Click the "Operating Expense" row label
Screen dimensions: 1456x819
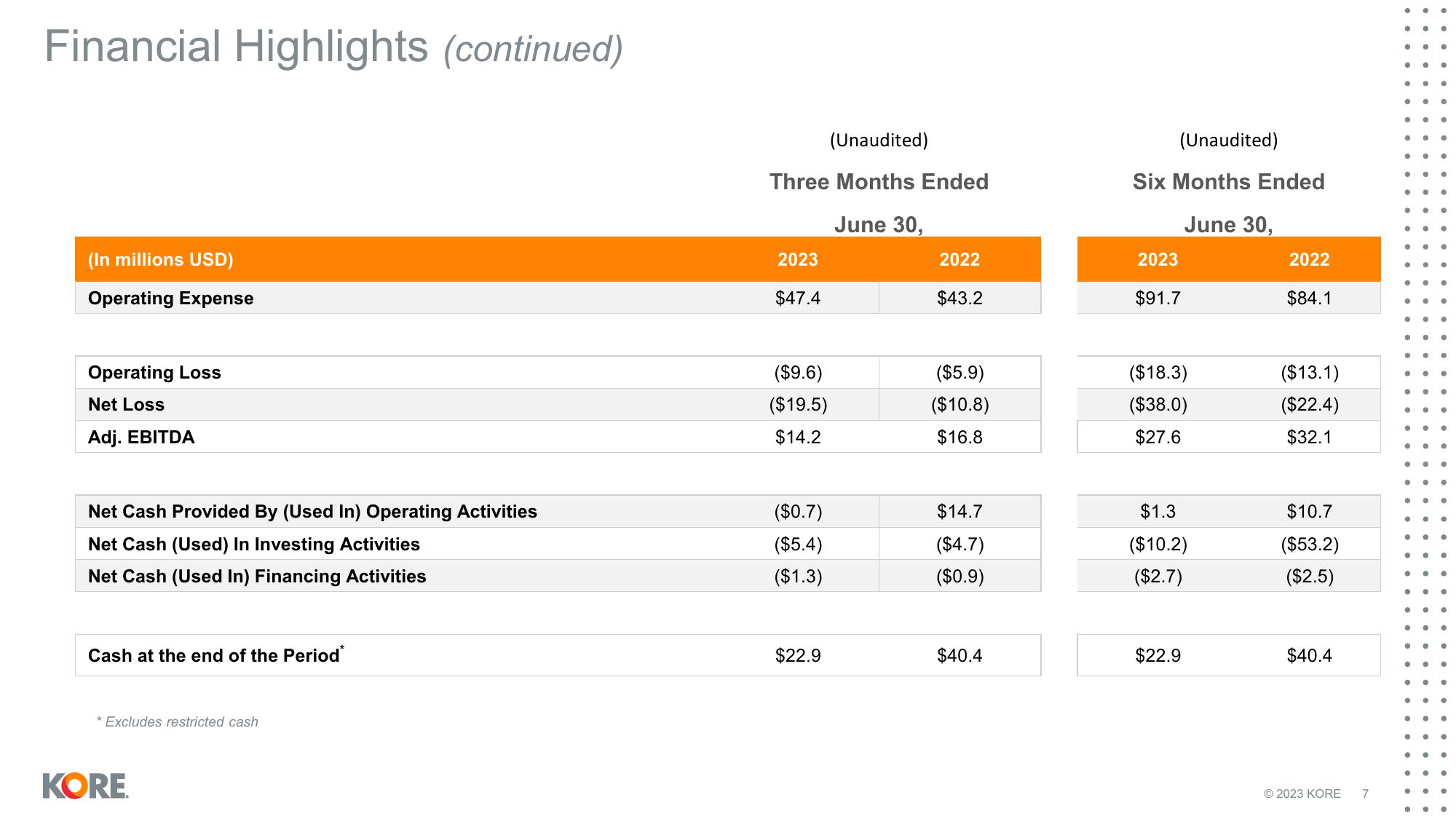[x=170, y=298]
